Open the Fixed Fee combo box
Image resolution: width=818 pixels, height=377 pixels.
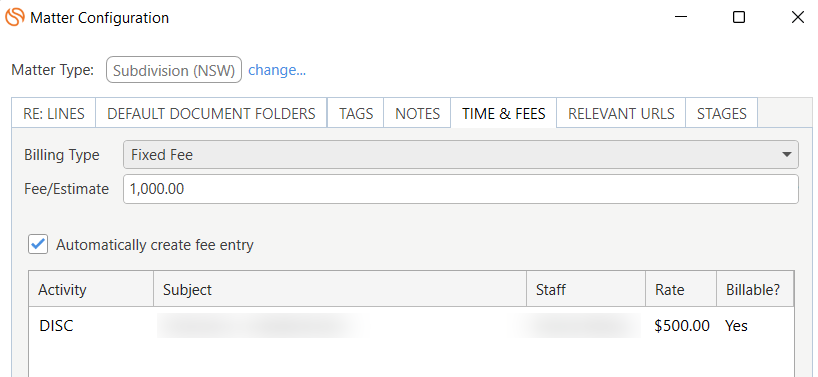pos(461,155)
